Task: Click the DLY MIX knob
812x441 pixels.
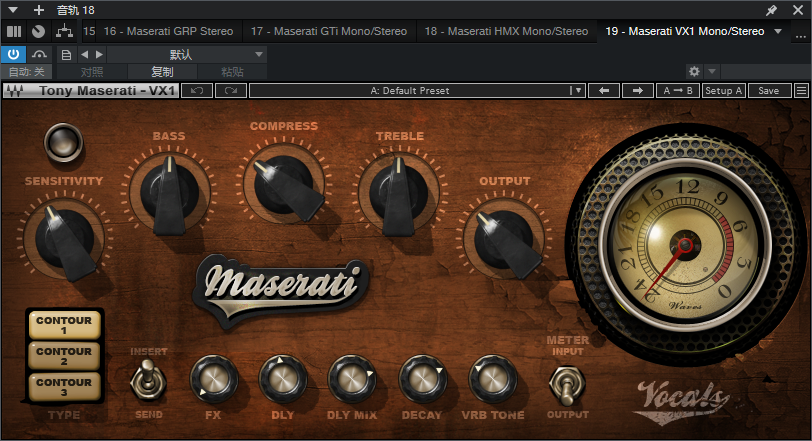Action: point(352,379)
